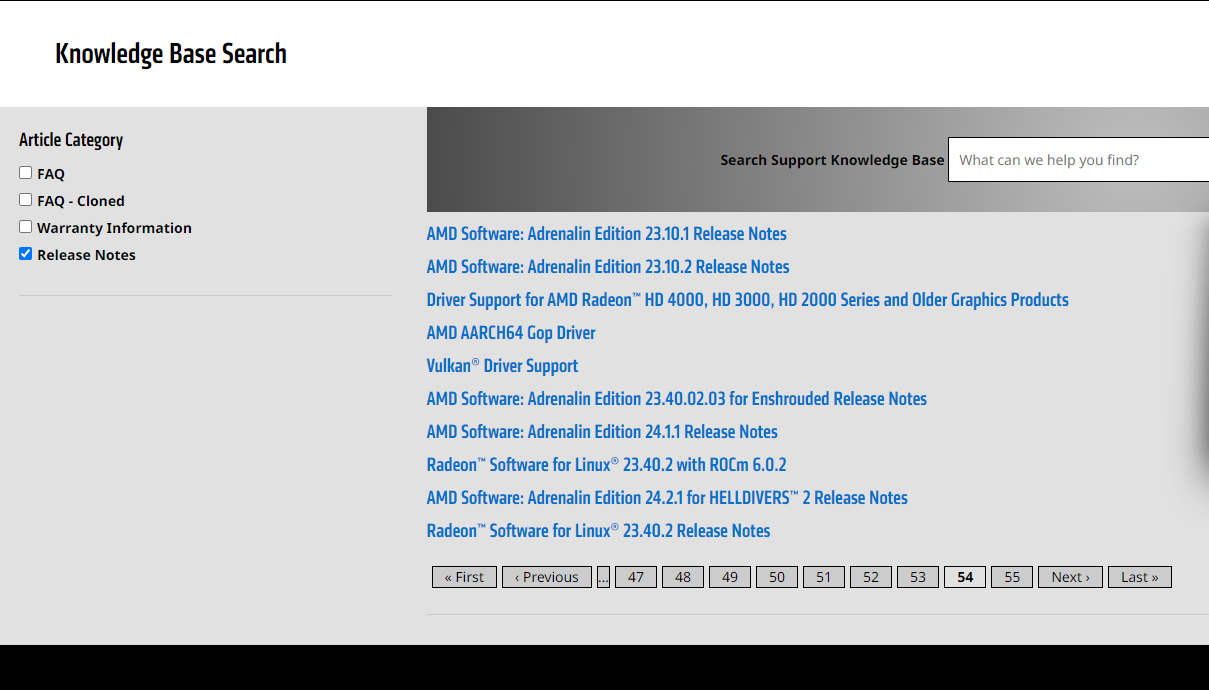Jump to results page 55
1209x690 pixels.
(1012, 577)
